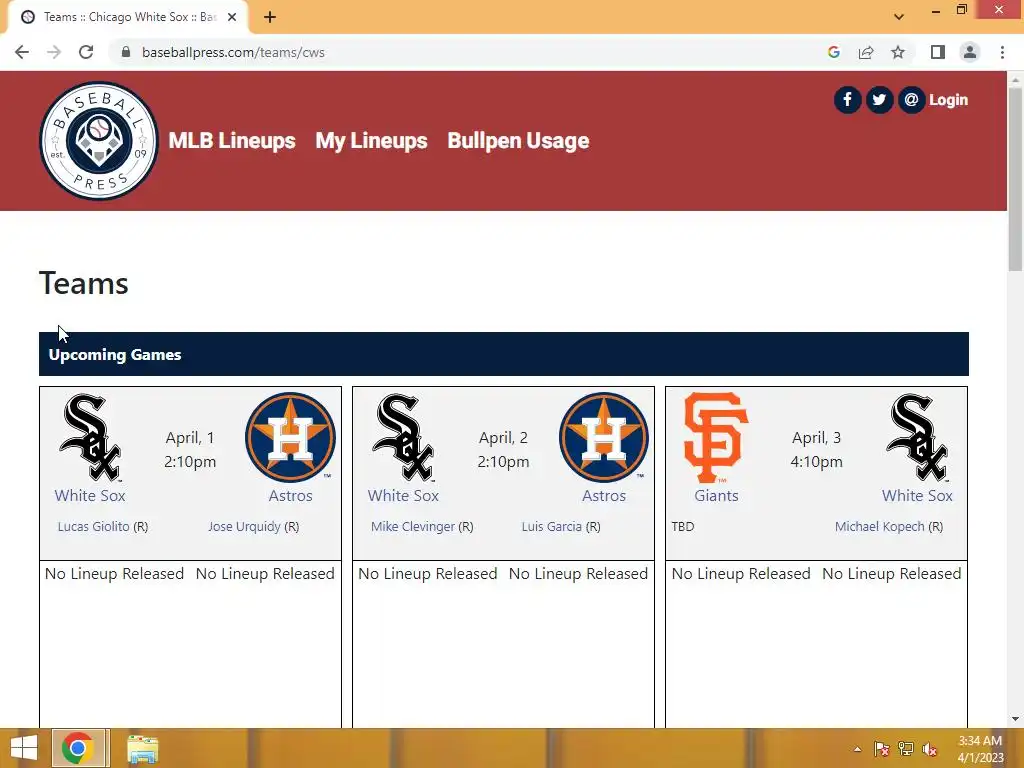Click the network tray icon
Viewport: 1024px width, 768px height.
(906, 749)
